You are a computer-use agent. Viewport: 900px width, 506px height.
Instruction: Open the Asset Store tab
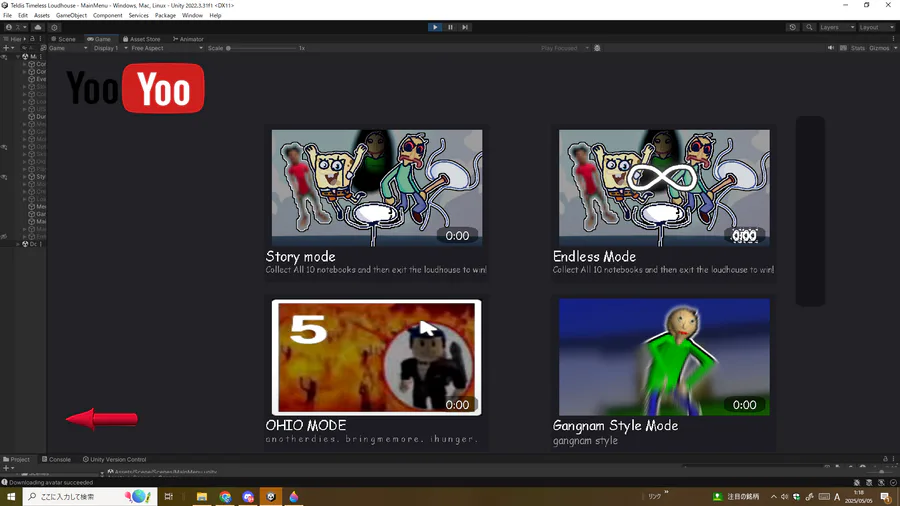point(141,39)
